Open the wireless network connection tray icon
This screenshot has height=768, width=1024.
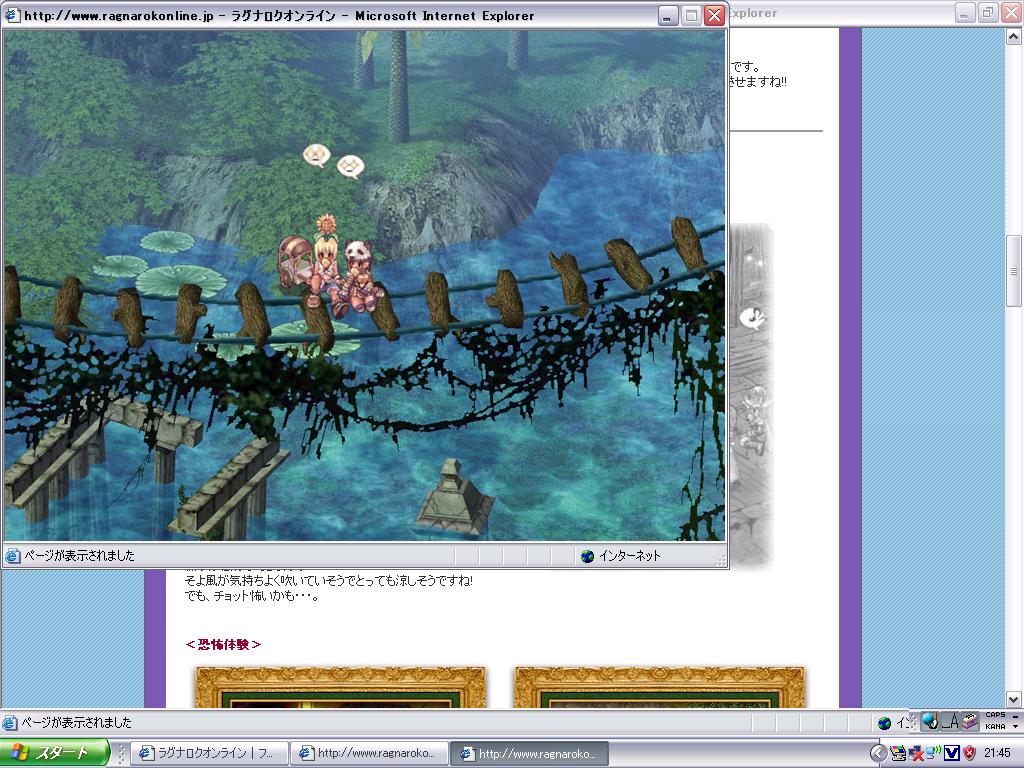pos(934,753)
